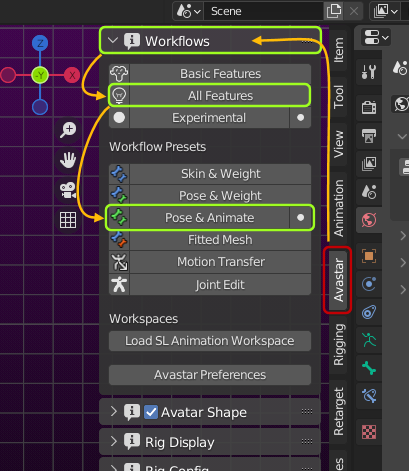Toggle the dot beside Pose & Animate
Screen dimensions: 409x471
[300, 218]
